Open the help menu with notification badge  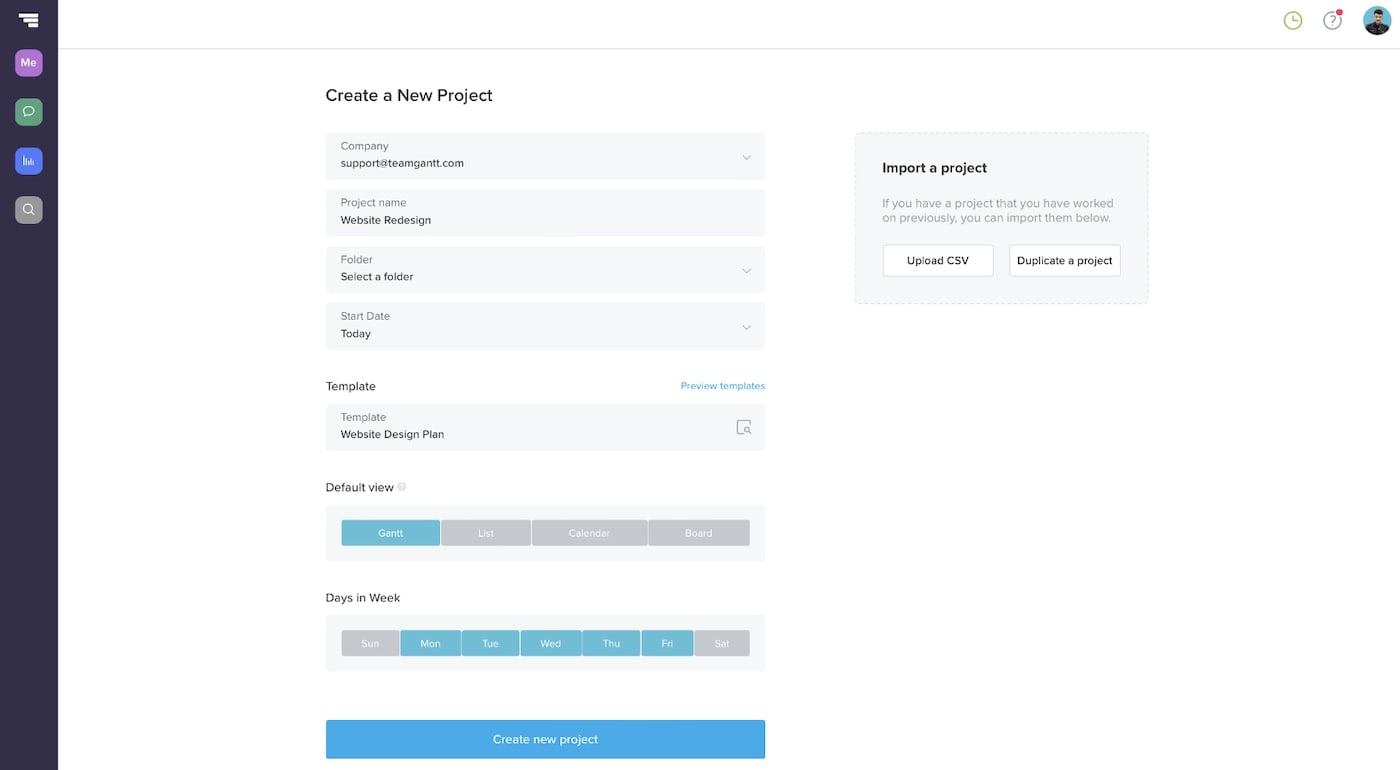coord(1332,20)
